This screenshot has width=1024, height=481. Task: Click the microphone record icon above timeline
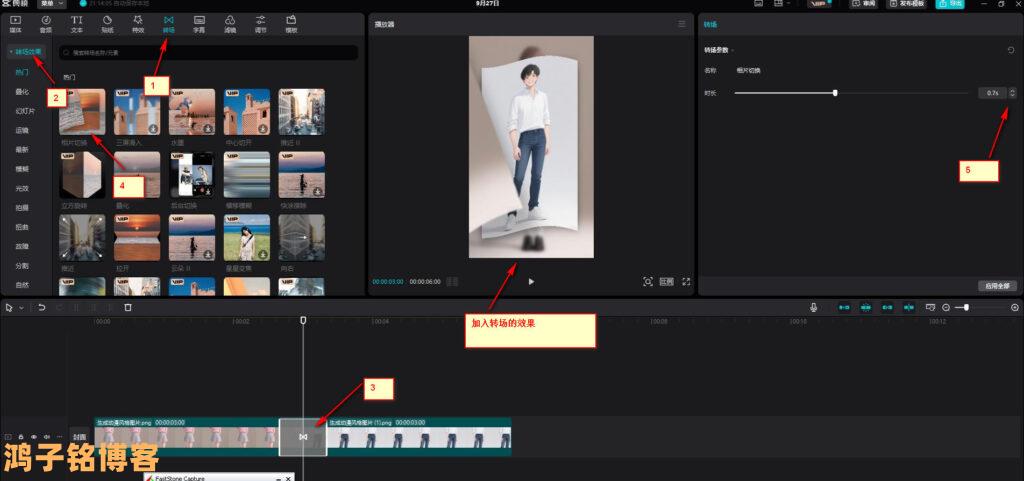coord(814,307)
